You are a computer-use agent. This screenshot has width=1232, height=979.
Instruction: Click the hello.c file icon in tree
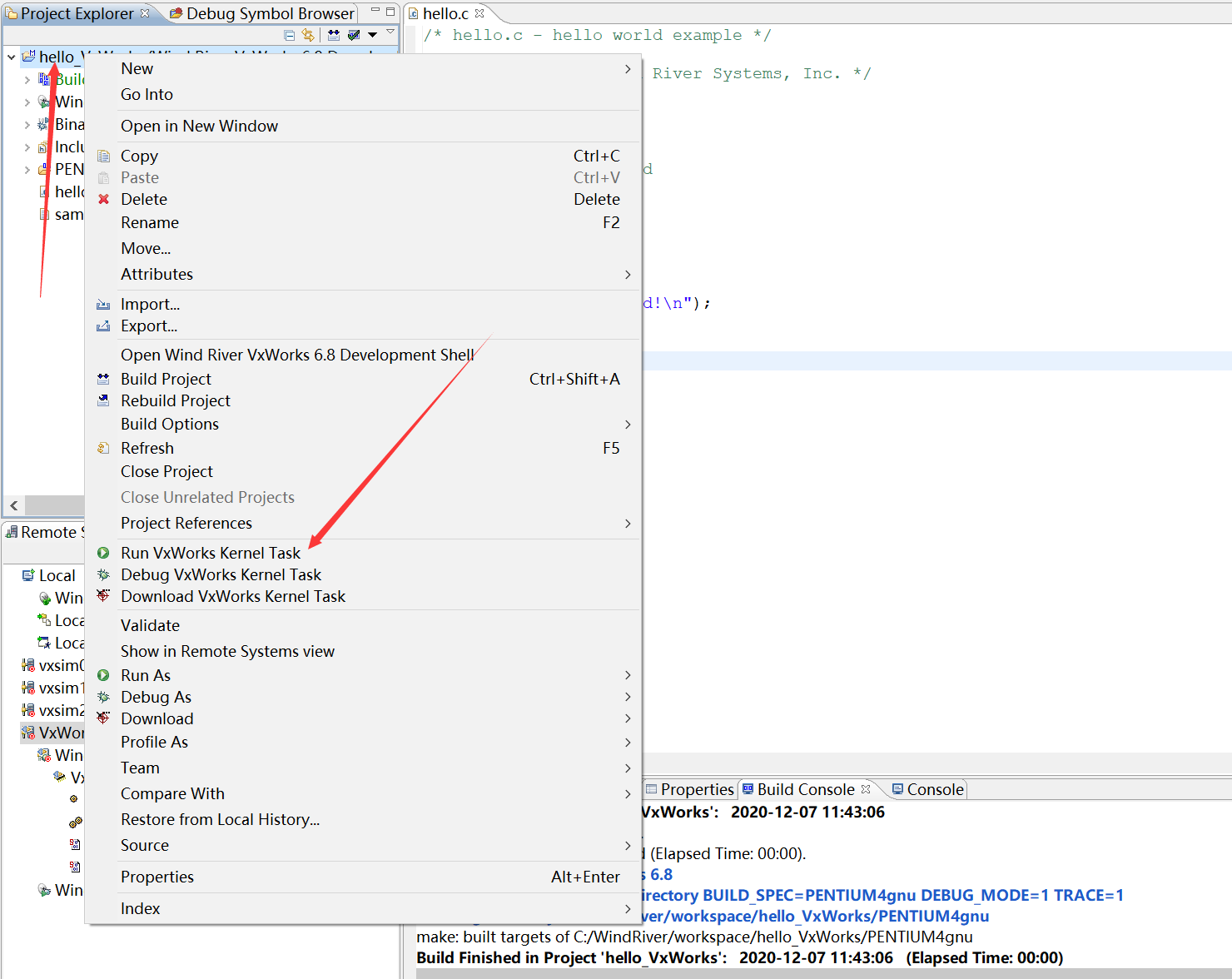coord(45,191)
